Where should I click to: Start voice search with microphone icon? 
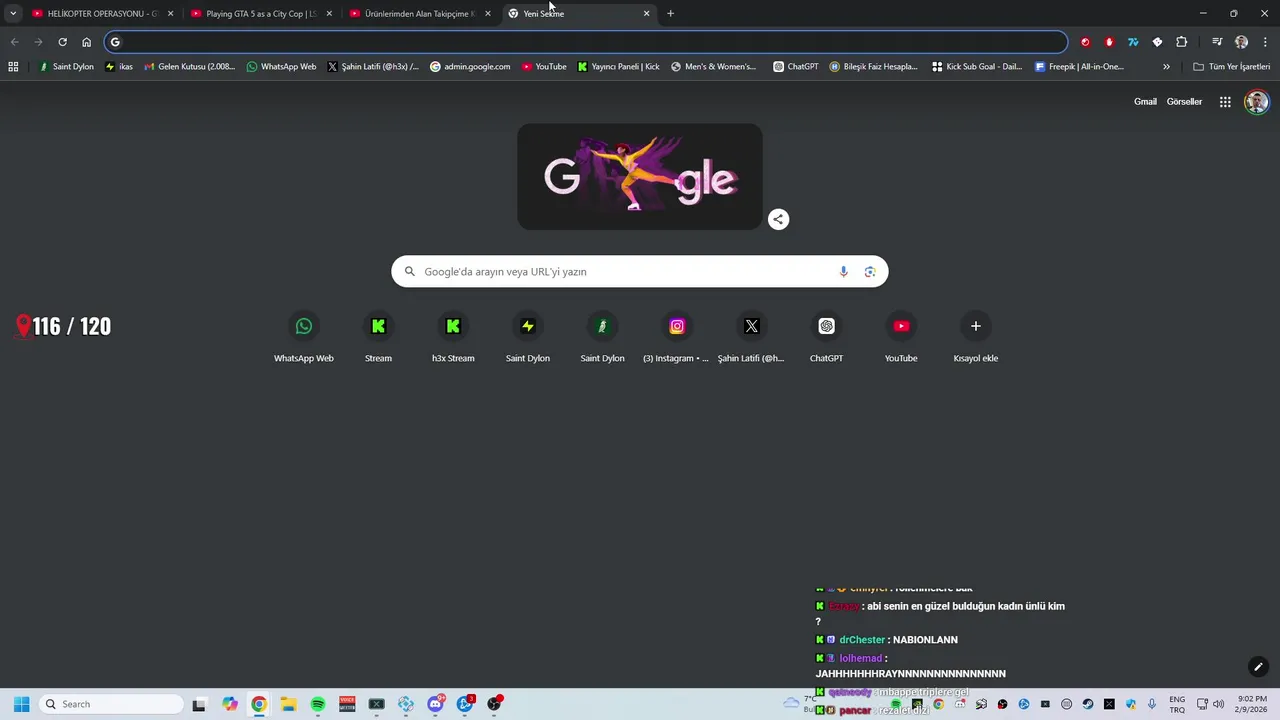(843, 272)
